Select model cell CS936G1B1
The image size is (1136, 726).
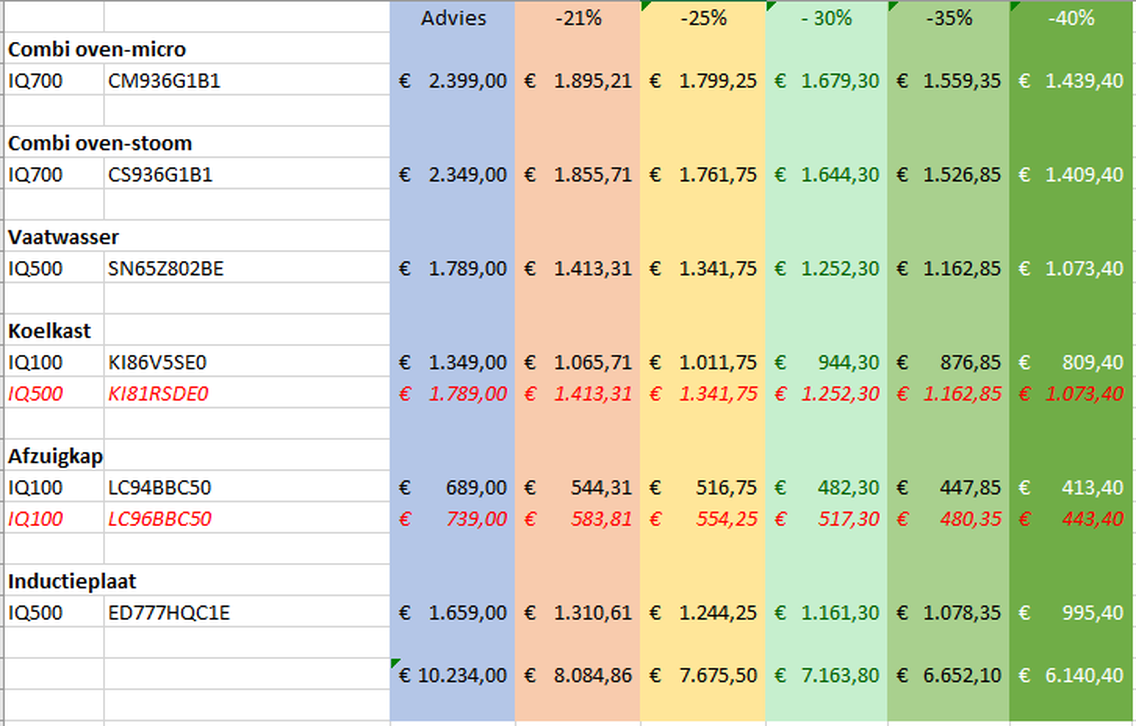(246, 175)
